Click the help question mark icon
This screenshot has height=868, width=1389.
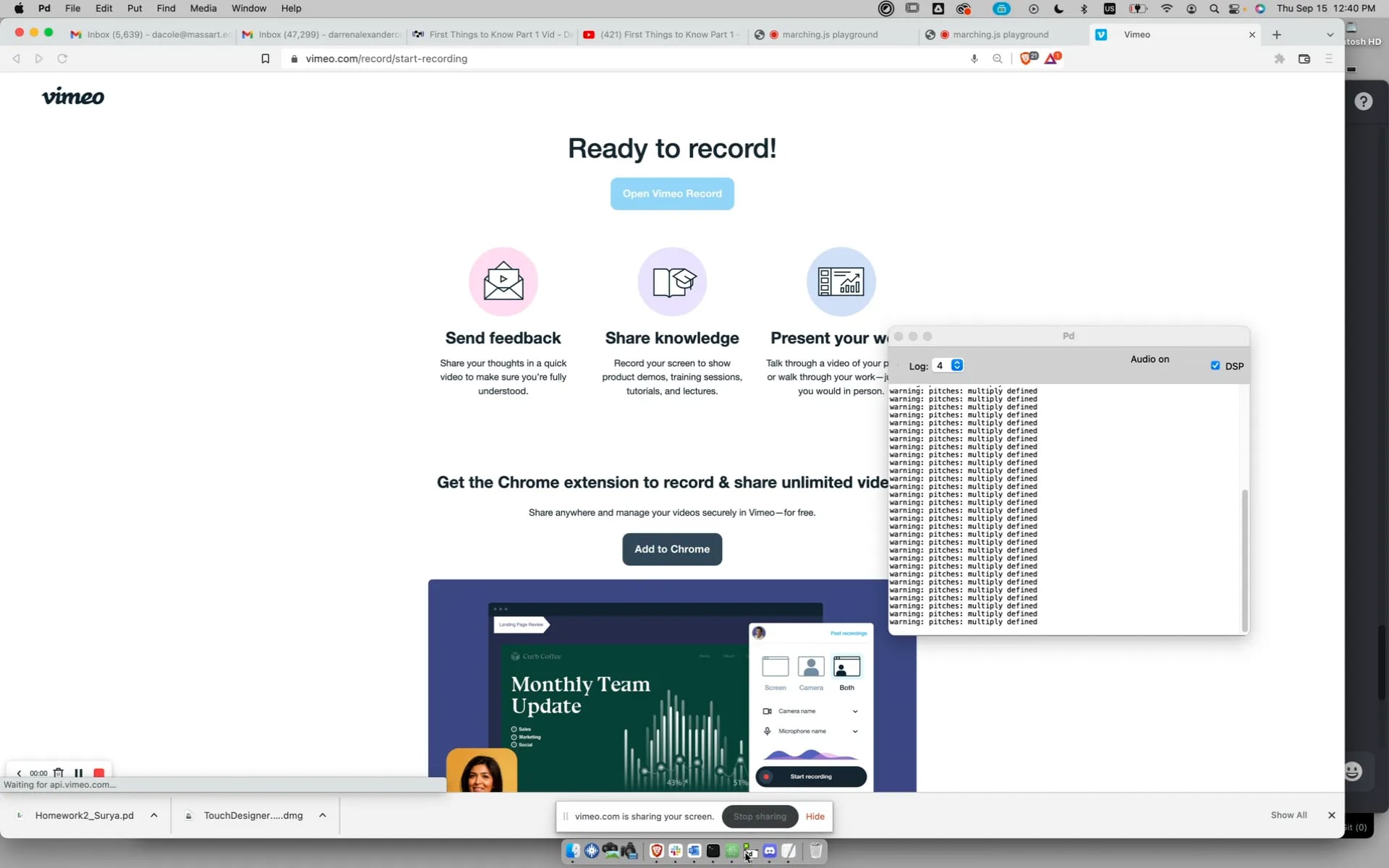pyautogui.click(x=1364, y=101)
